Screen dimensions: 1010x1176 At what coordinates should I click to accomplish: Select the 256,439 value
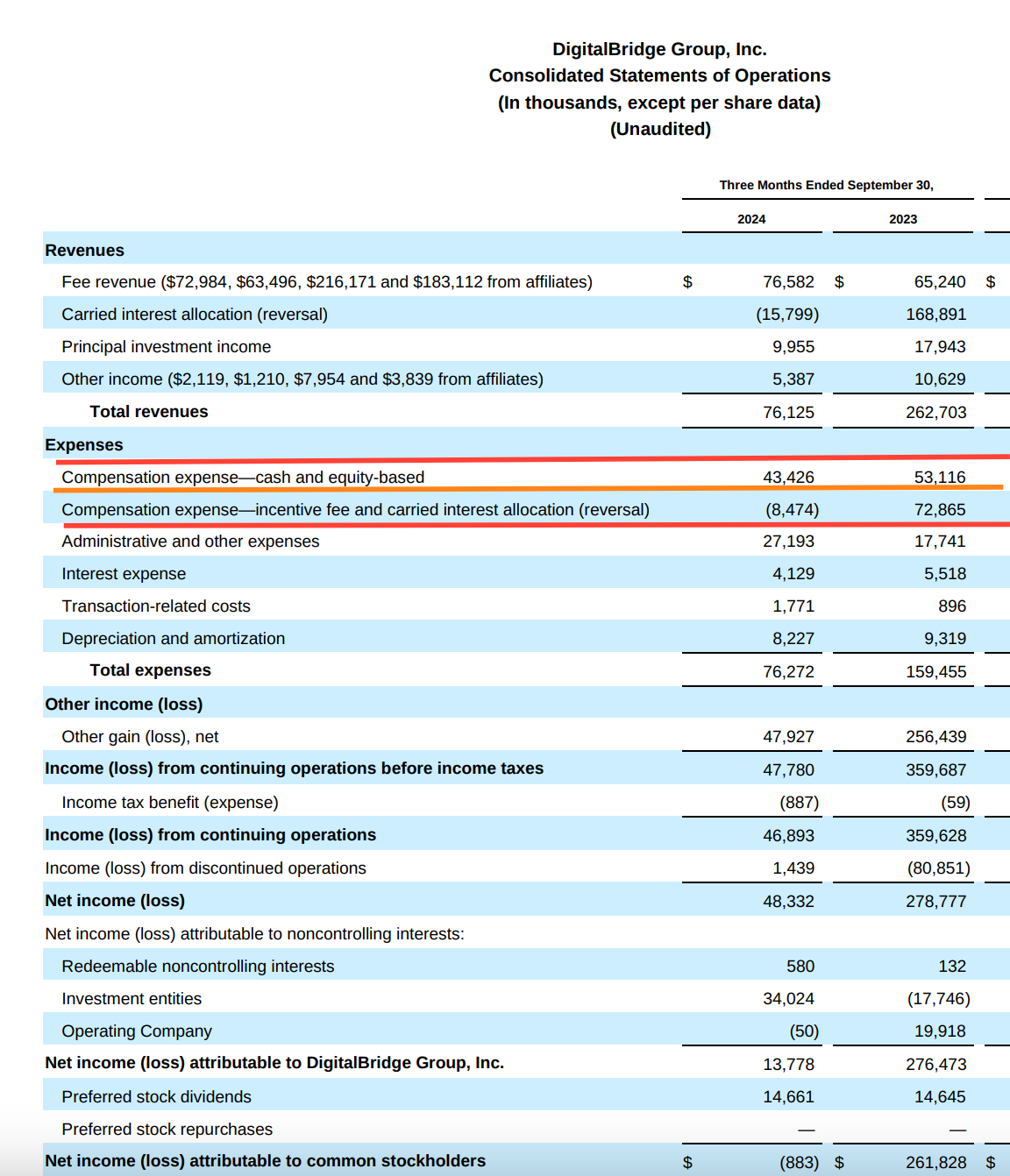tap(936, 737)
